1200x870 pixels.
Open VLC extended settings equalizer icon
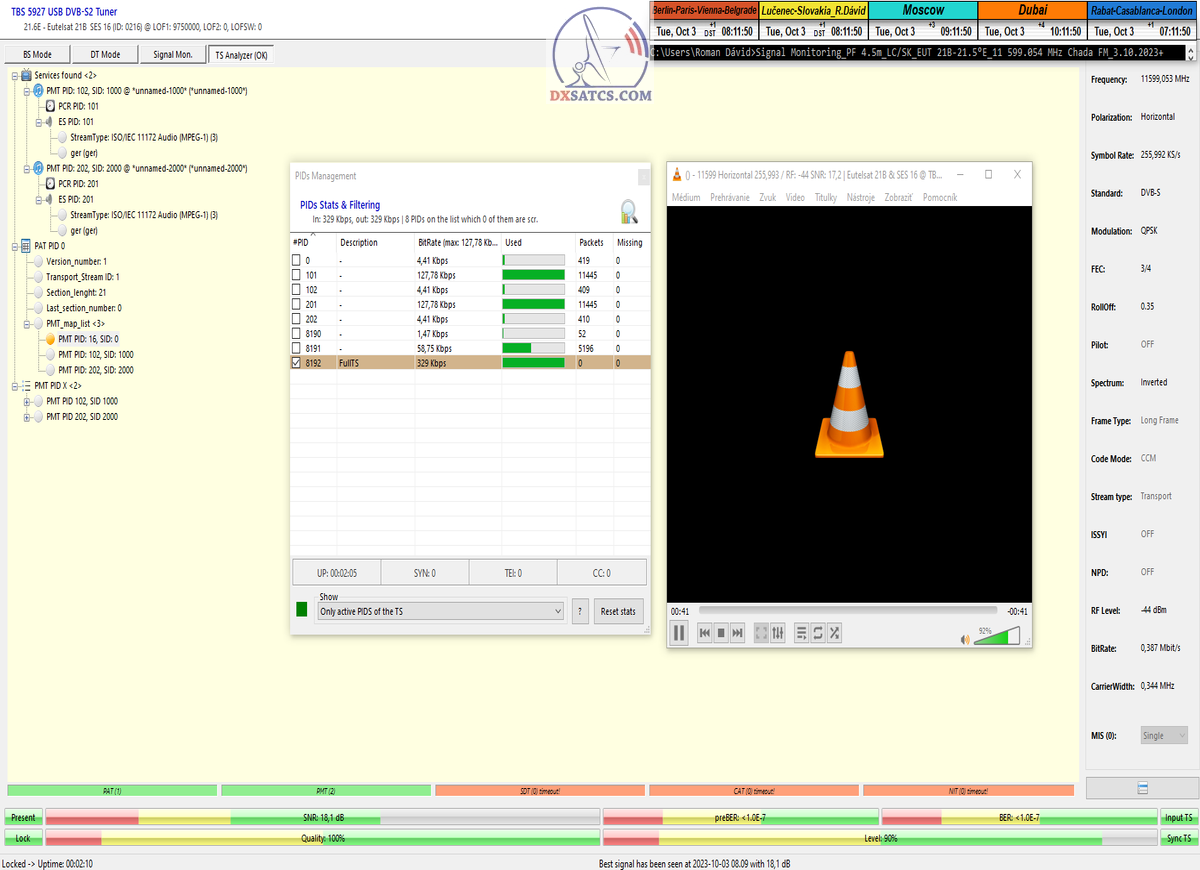pos(777,633)
